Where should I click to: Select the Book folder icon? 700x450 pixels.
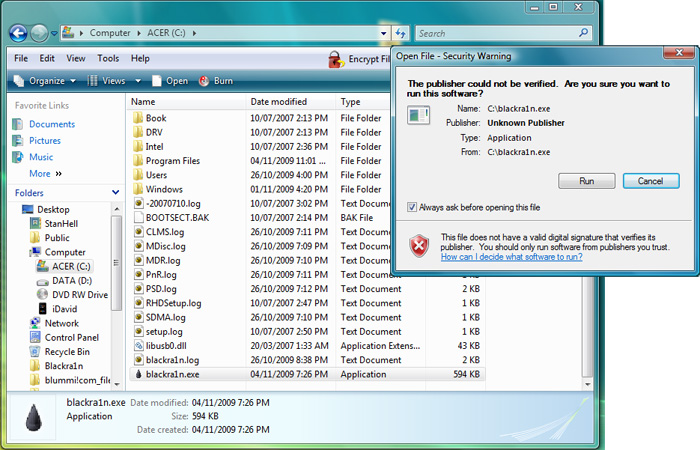coord(138,118)
